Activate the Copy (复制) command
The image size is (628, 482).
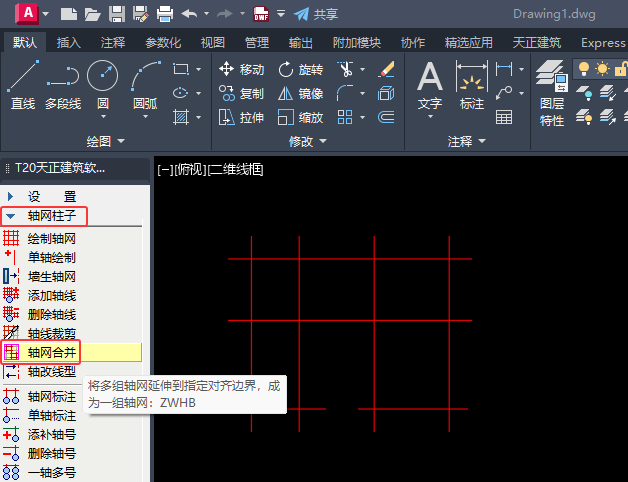242,93
